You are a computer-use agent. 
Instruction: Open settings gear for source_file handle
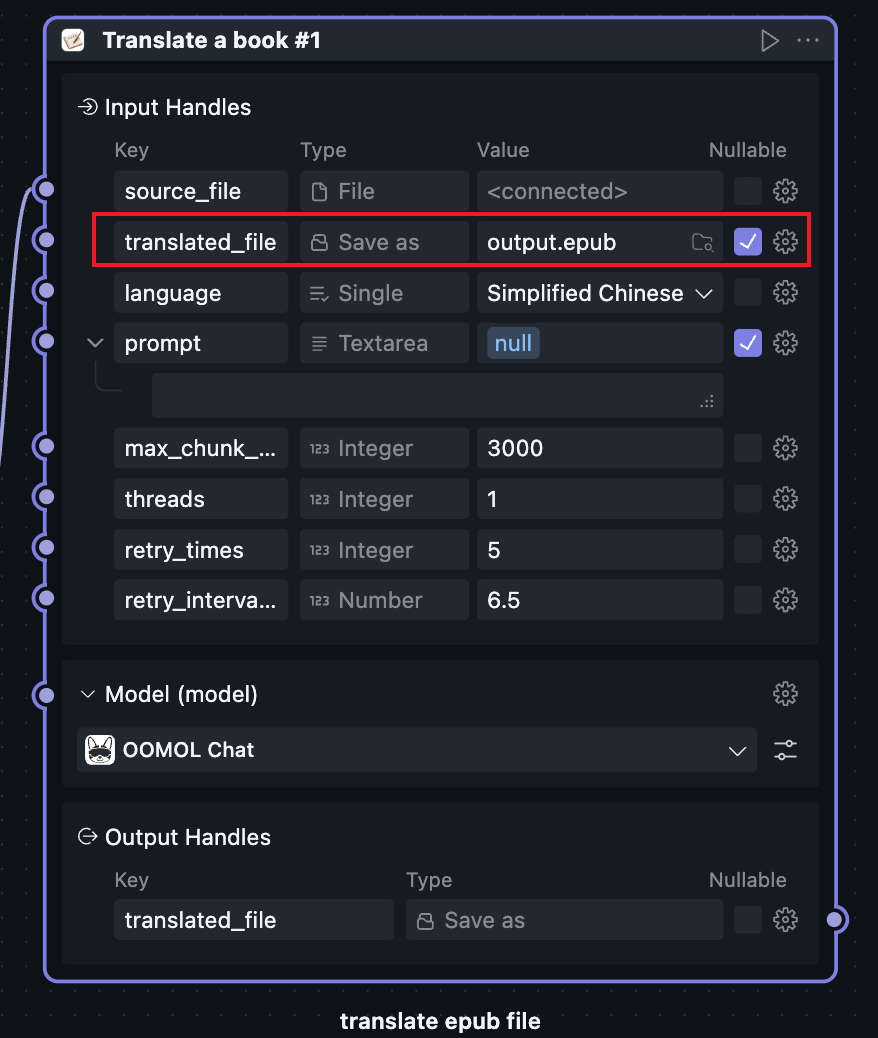point(786,191)
